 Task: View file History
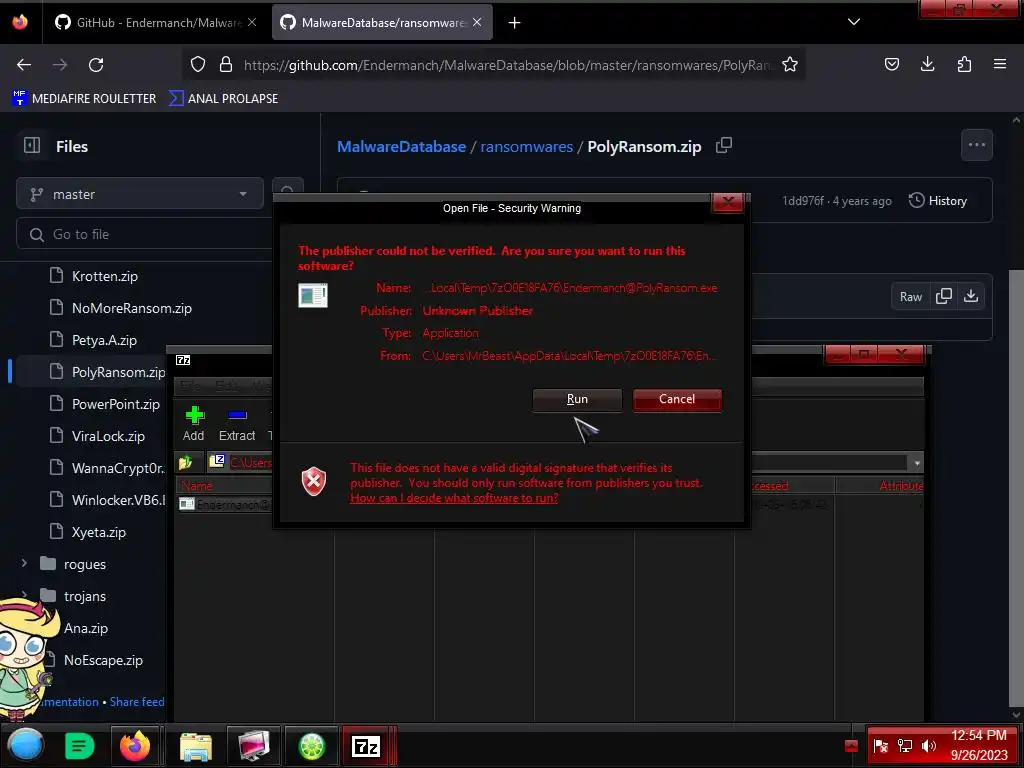point(937,200)
